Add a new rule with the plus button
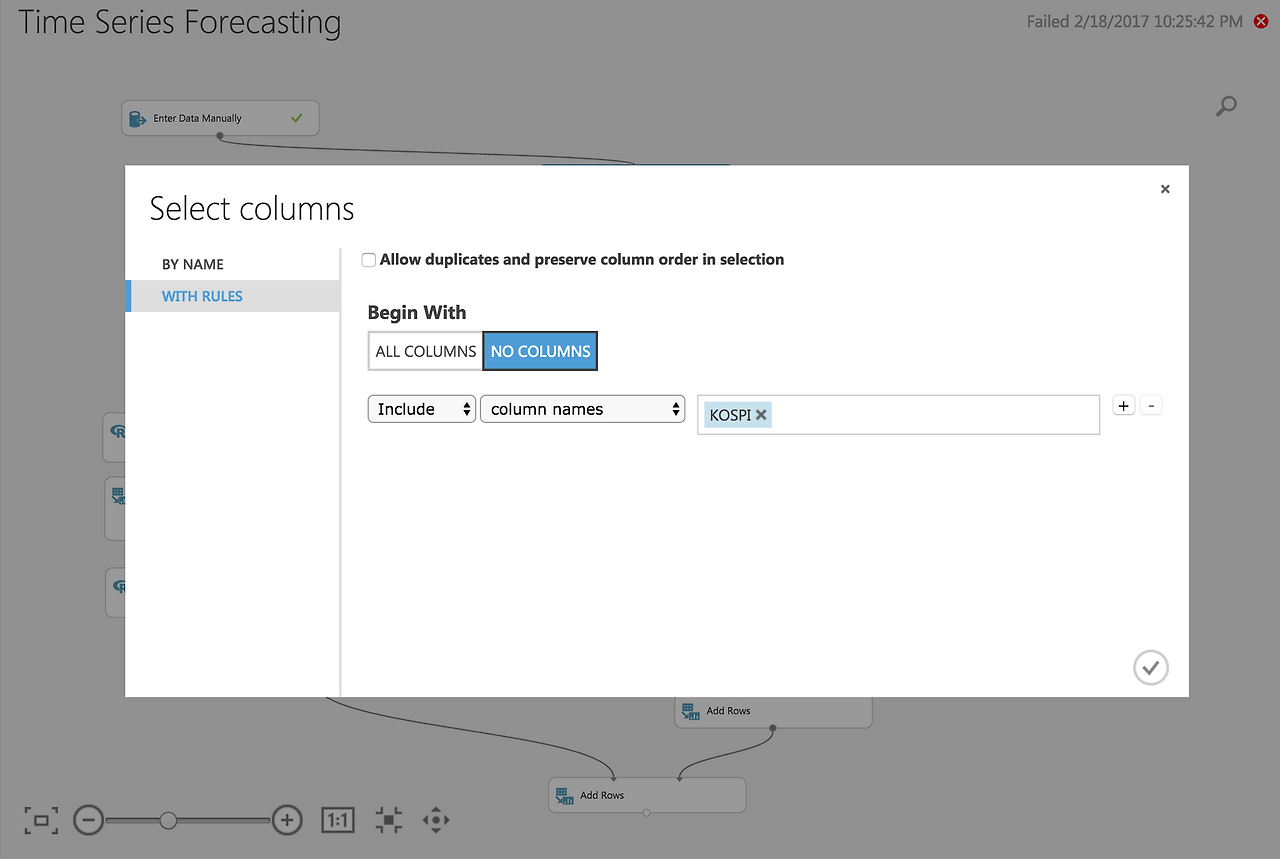This screenshot has height=859, width=1280. (1124, 405)
